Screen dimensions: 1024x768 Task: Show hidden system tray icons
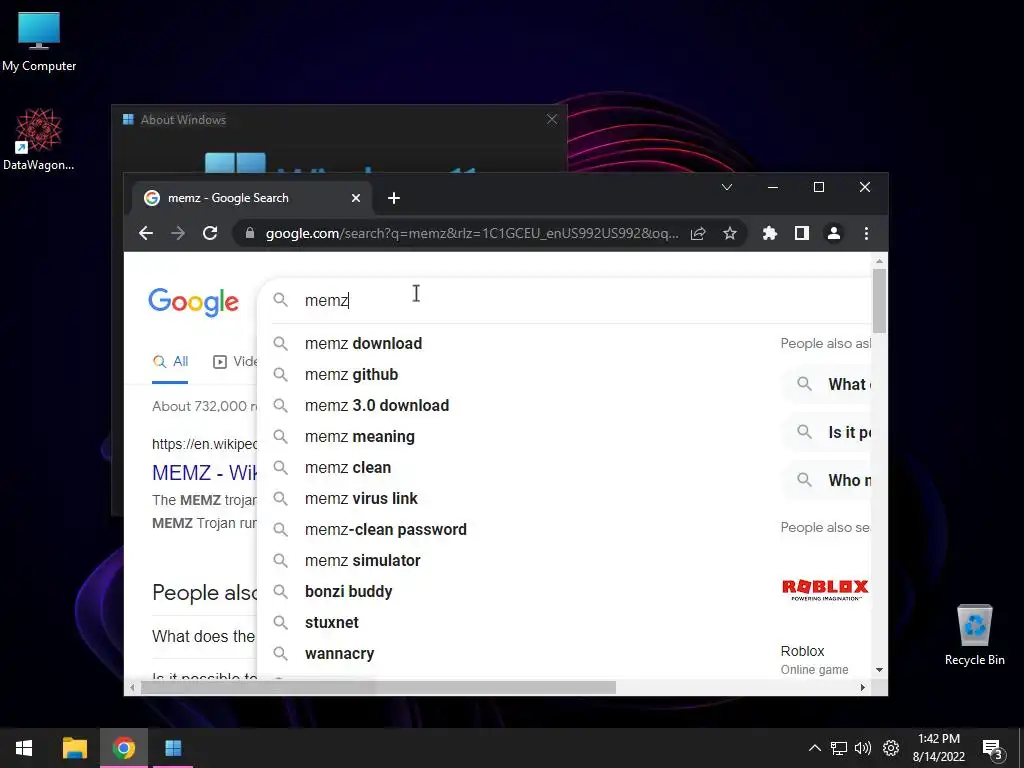tap(814, 748)
